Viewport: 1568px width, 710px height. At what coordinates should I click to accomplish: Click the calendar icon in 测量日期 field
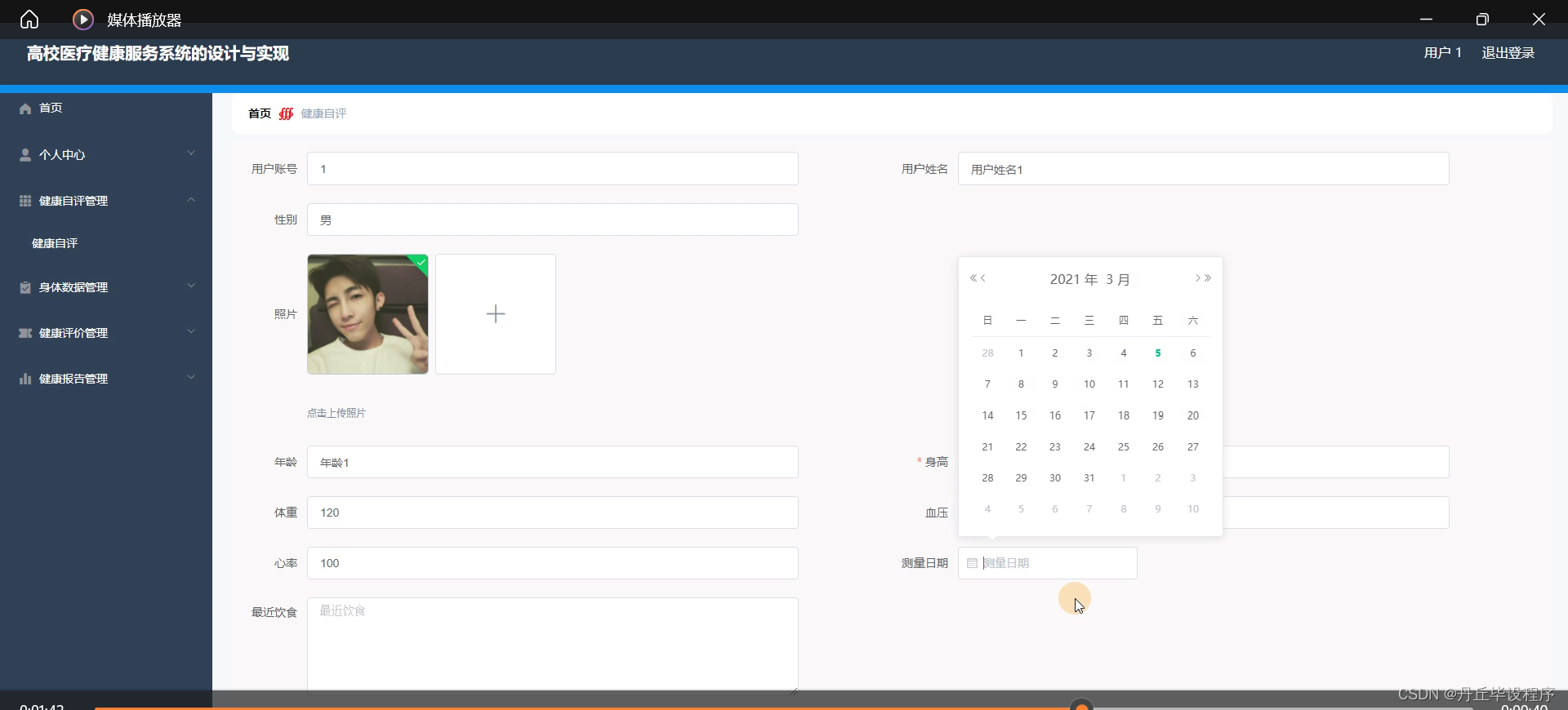click(972, 563)
